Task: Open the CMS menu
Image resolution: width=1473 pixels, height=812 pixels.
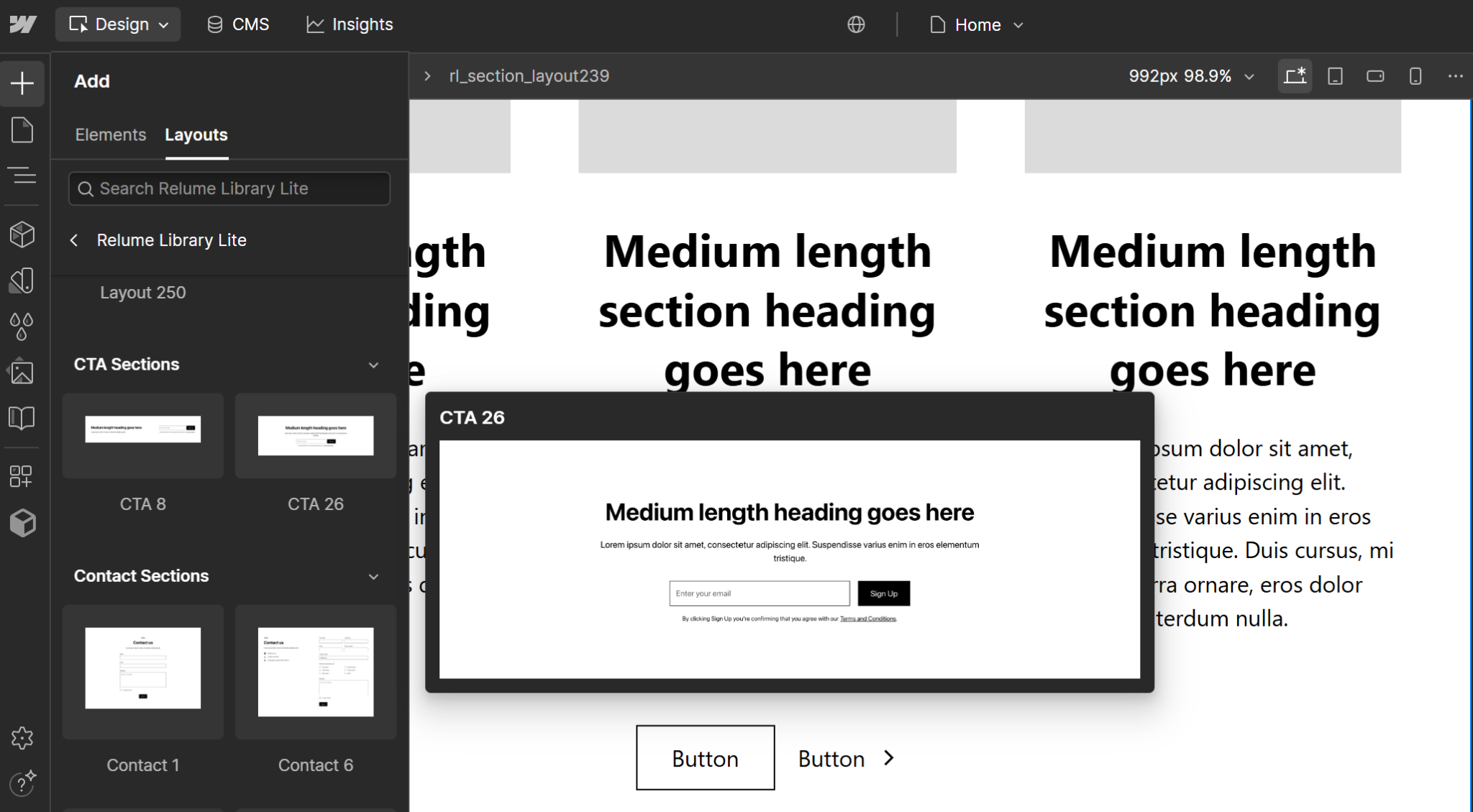Action: click(x=238, y=24)
